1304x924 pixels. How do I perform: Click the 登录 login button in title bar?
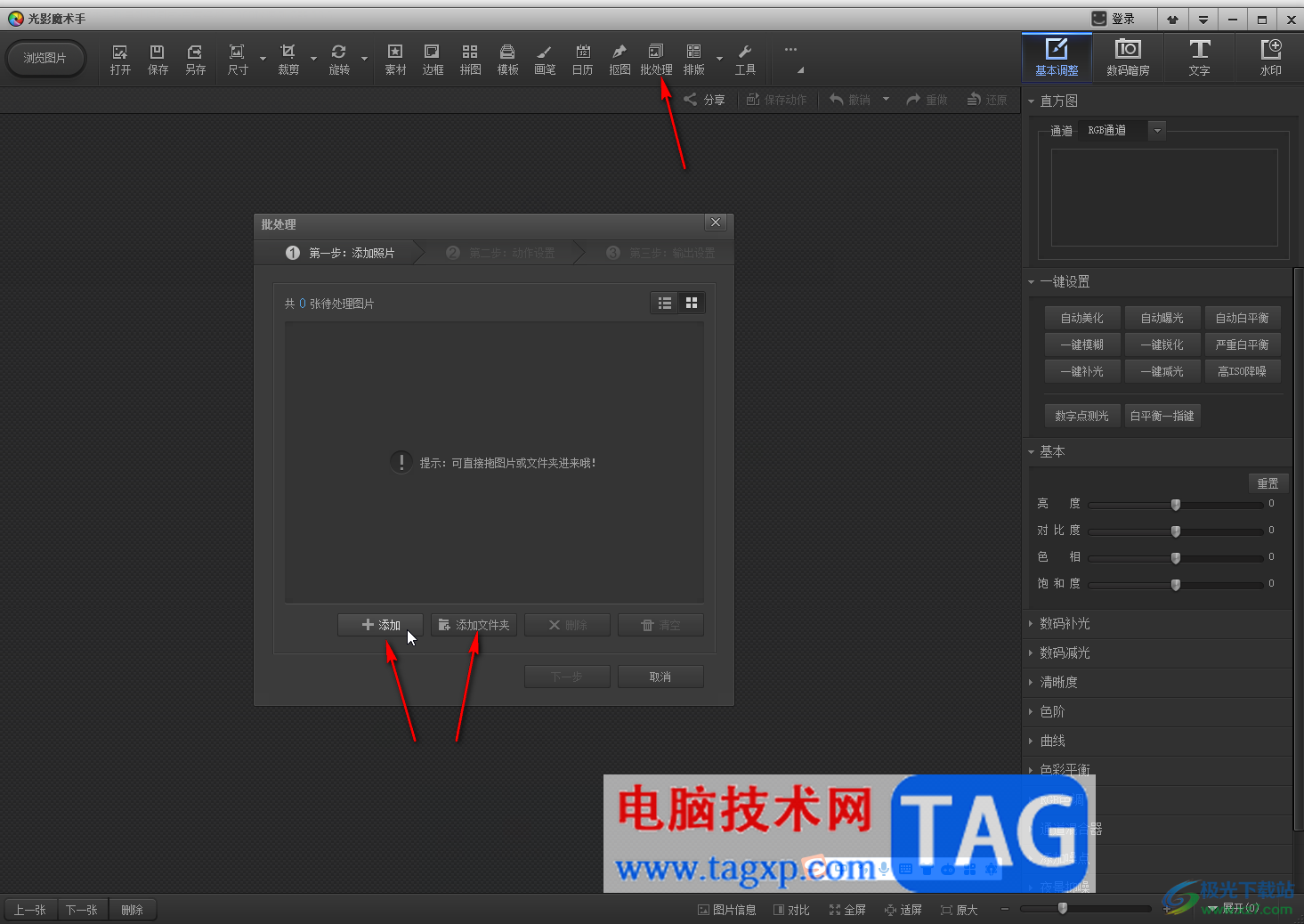(x=1114, y=19)
